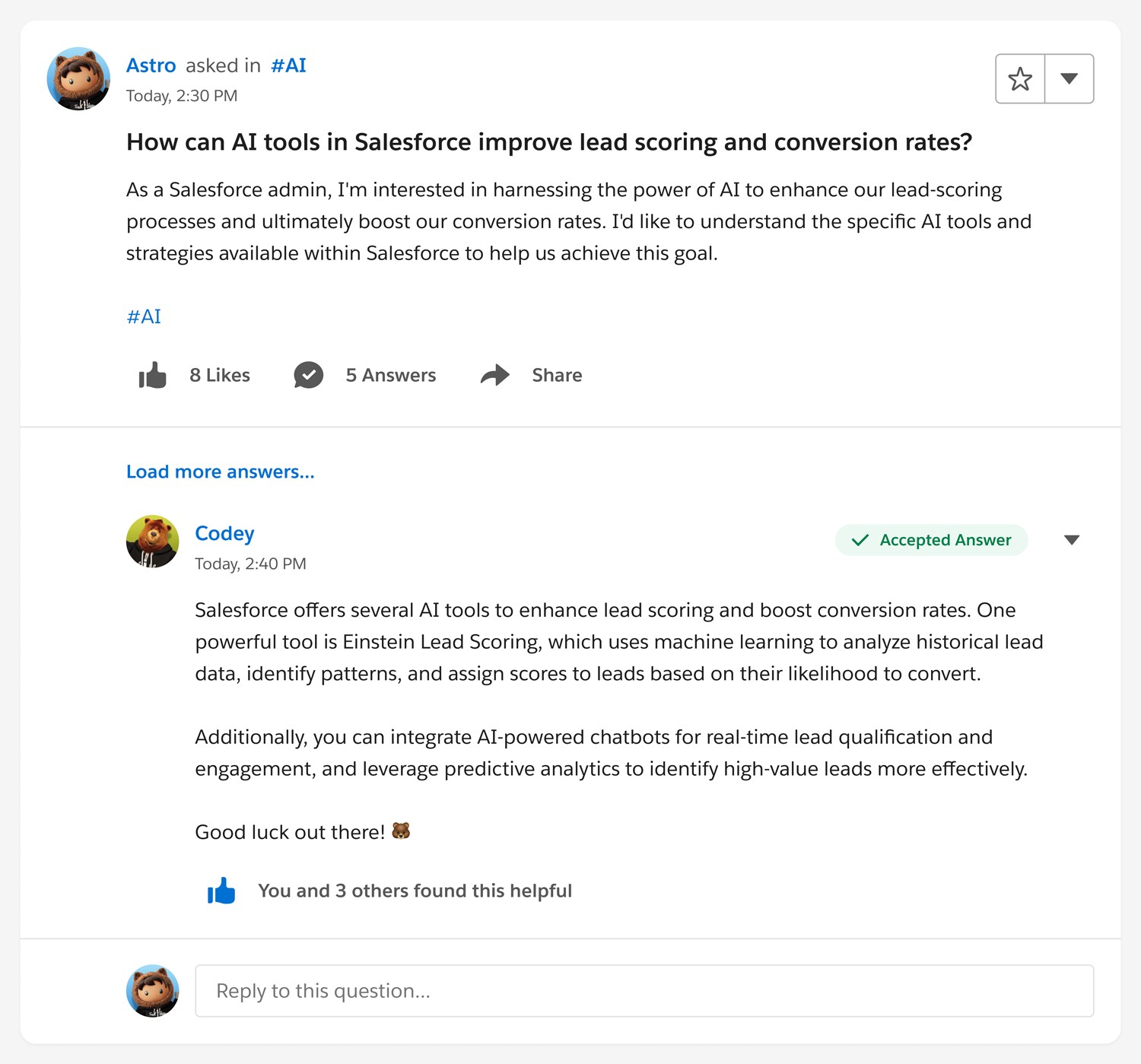Expand Codey's answer actions dropdown
This screenshot has width=1141, height=1064.
(1072, 540)
